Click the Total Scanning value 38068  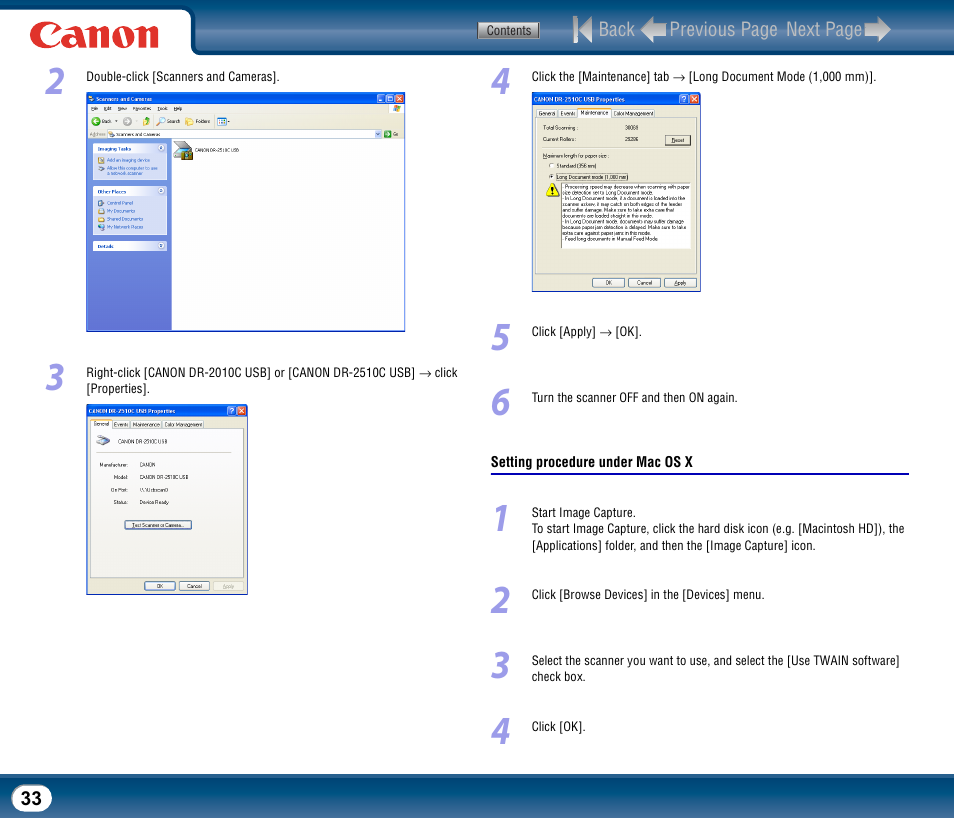pyautogui.click(x=632, y=128)
